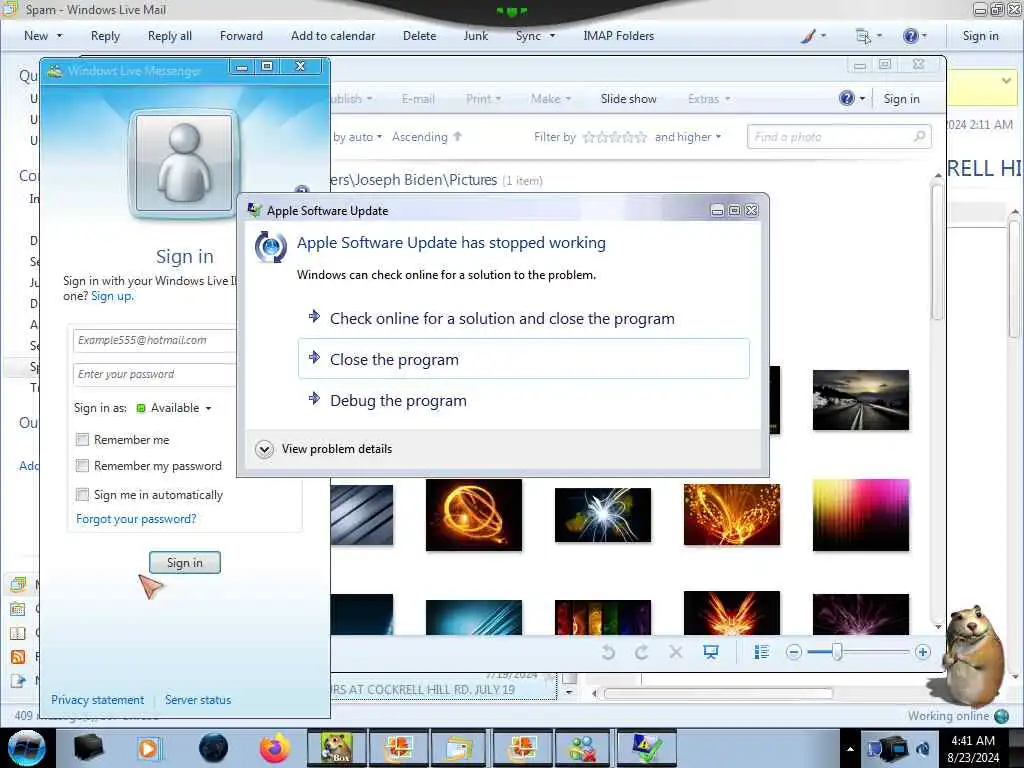Click the Messenger Sign in button
Screen dimensions: 1024x768
185,562
